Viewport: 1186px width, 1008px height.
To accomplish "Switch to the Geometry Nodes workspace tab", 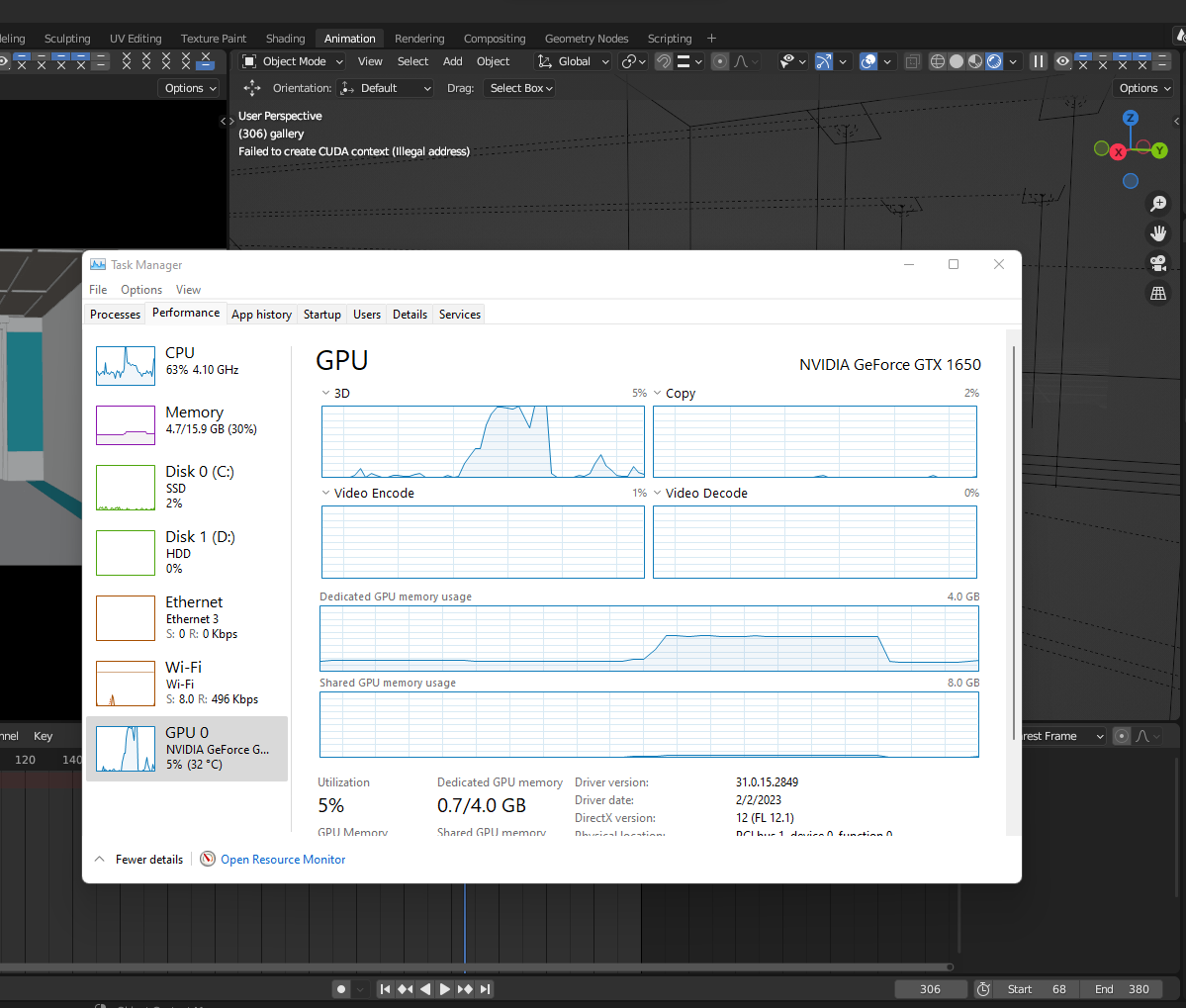I will pos(587,39).
